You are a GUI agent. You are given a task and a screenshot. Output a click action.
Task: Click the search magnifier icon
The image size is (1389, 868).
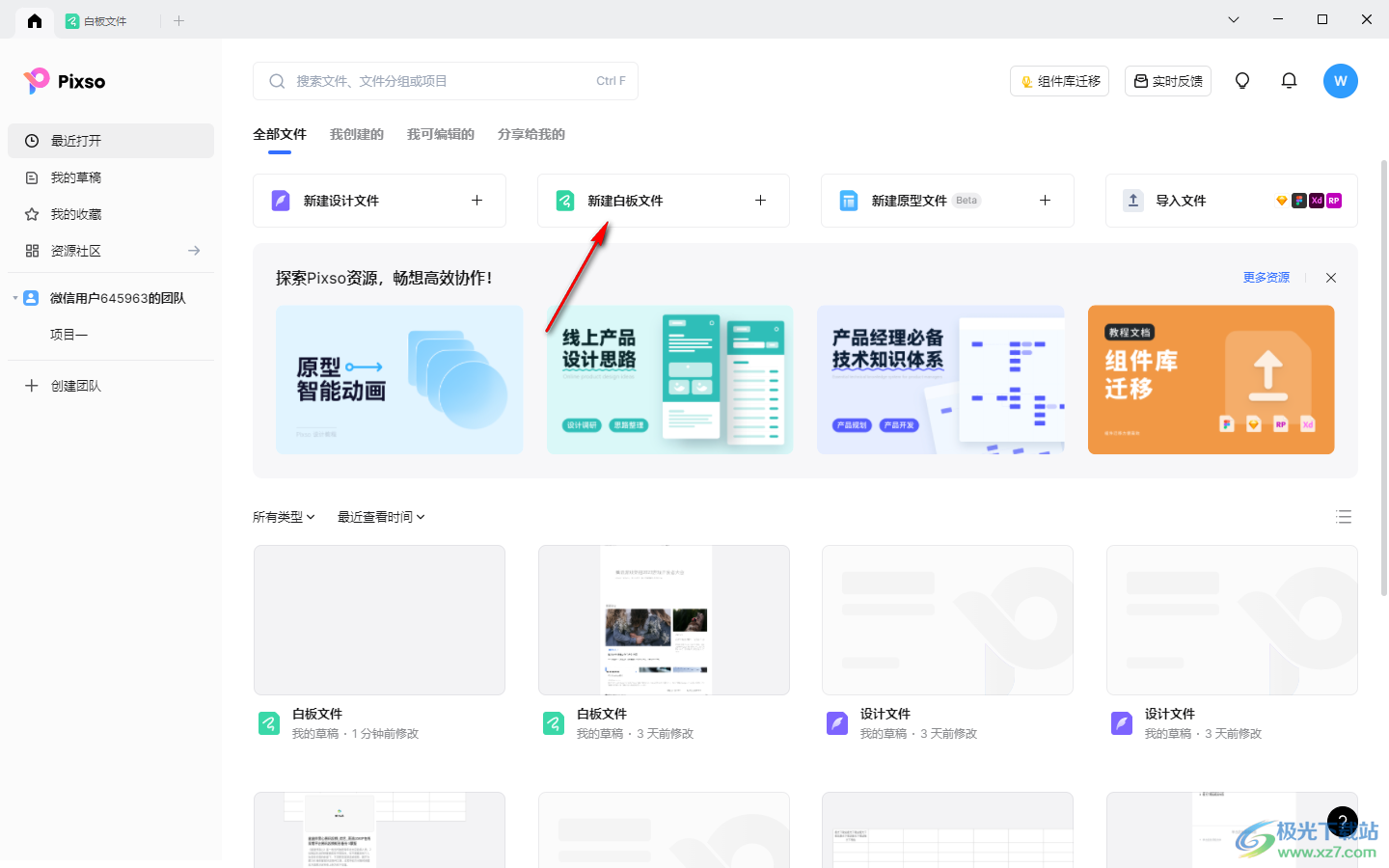pos(277,81)
